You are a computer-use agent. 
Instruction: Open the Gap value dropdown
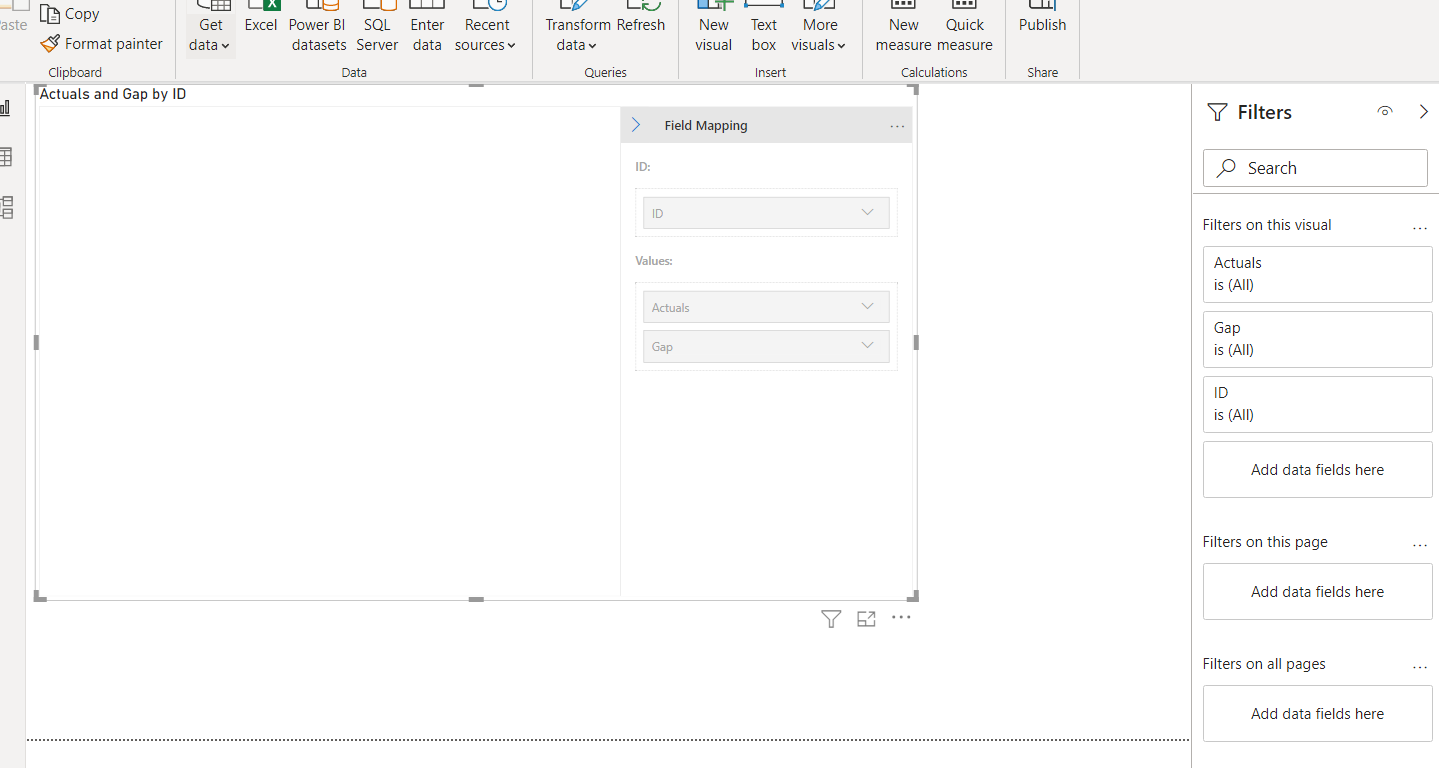click(766, 346)
